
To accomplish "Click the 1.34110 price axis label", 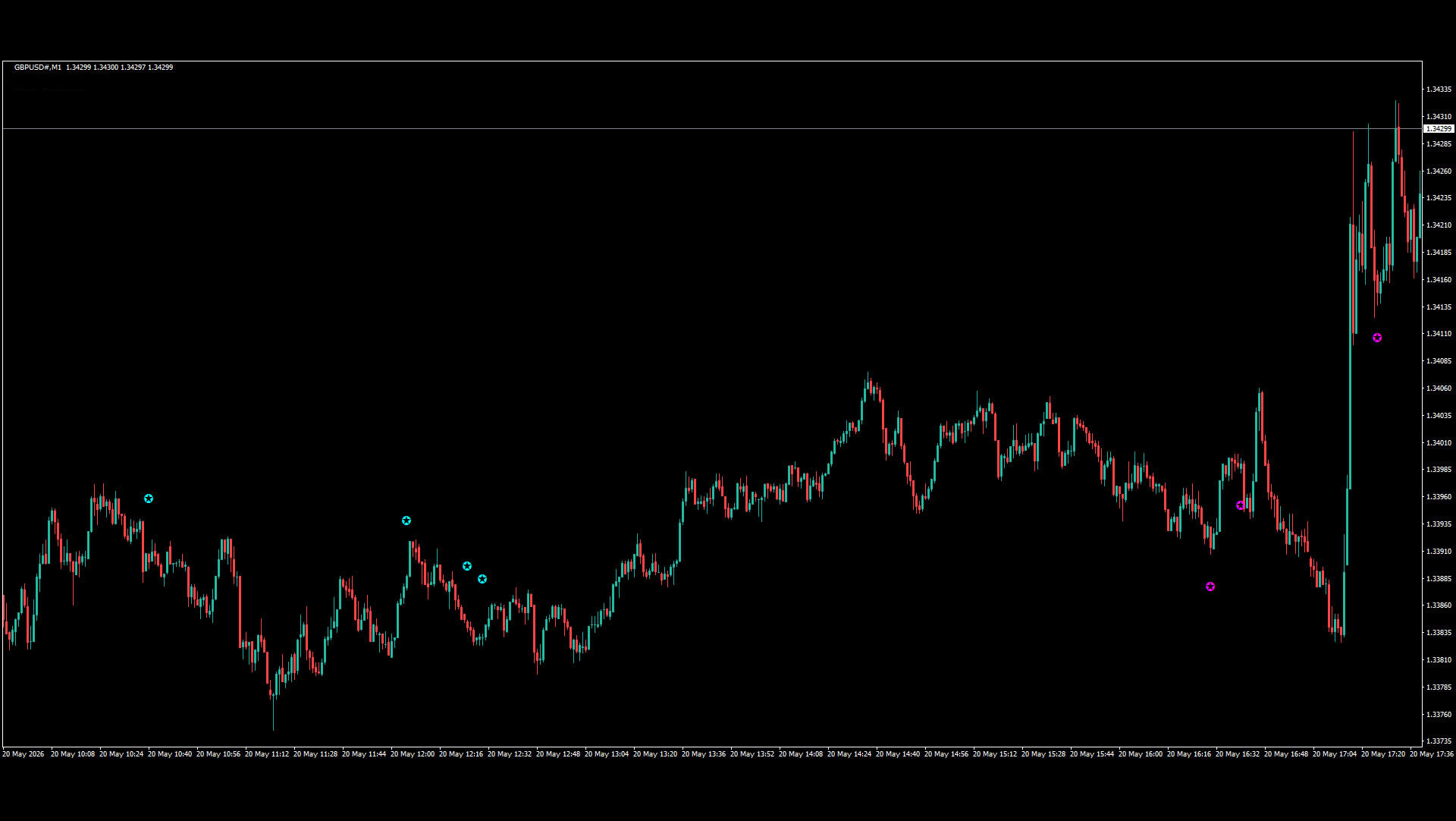I will pos(1439,334).
